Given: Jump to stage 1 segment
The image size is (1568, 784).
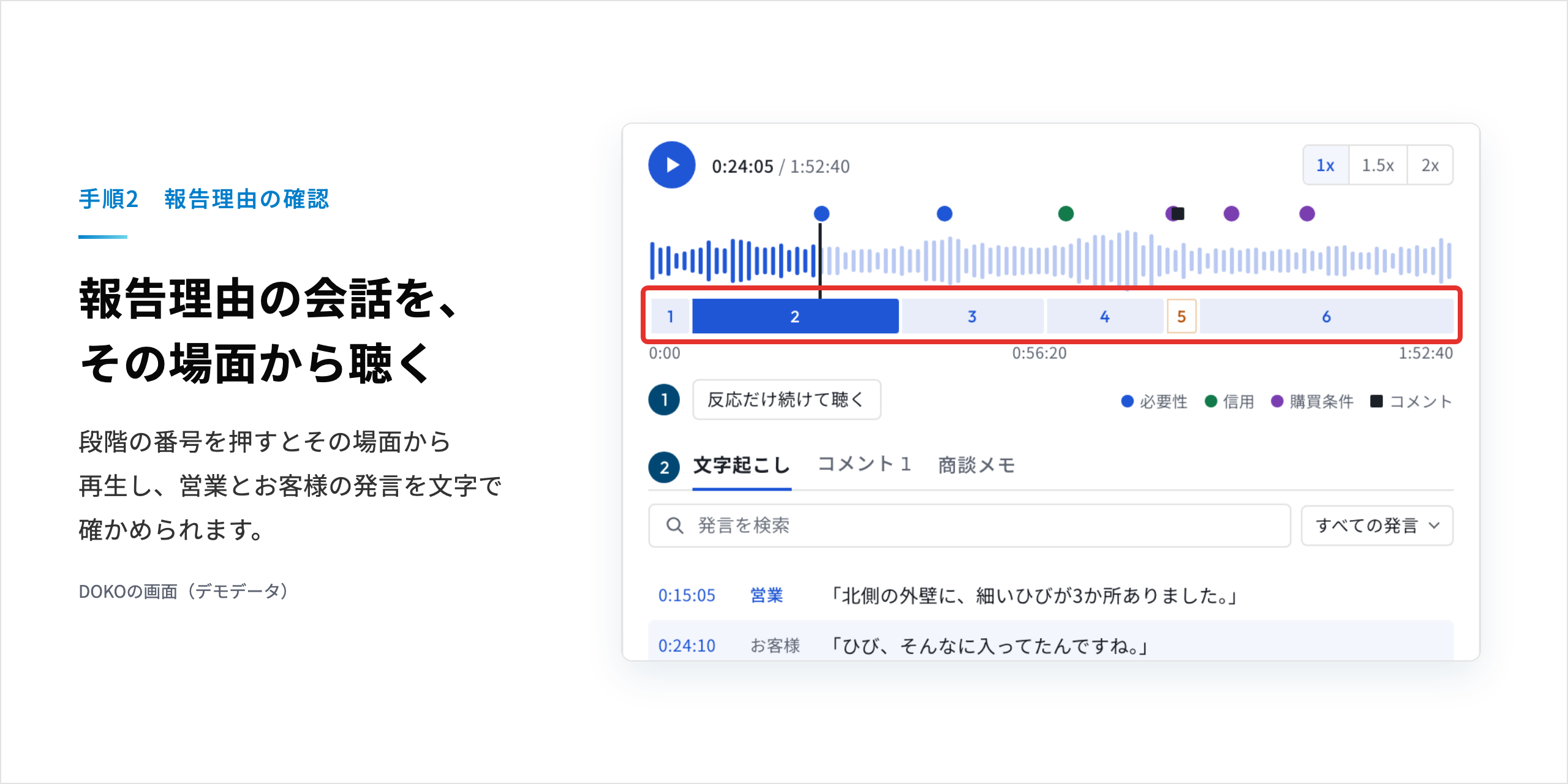Looking at the screenshot, I should [x=670, y=316].
